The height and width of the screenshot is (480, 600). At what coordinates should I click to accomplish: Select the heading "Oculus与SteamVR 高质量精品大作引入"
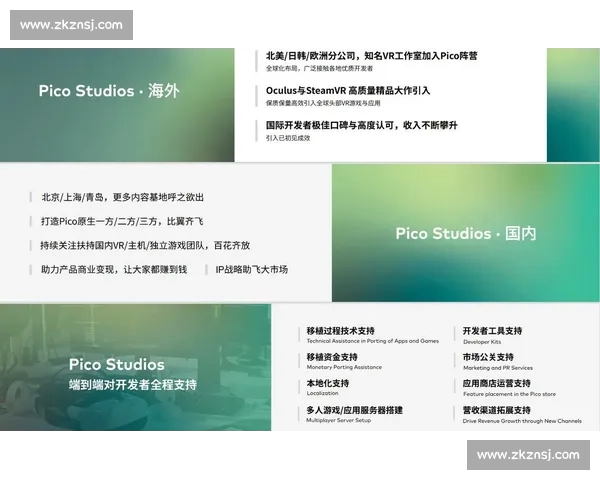point(348,91)
